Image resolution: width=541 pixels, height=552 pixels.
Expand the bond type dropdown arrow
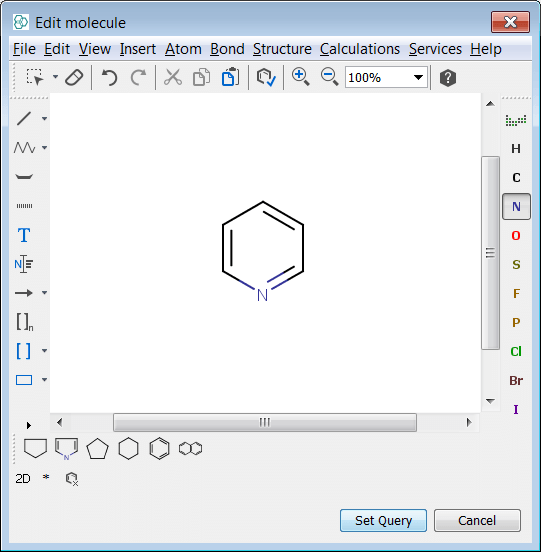pos(44,119)
